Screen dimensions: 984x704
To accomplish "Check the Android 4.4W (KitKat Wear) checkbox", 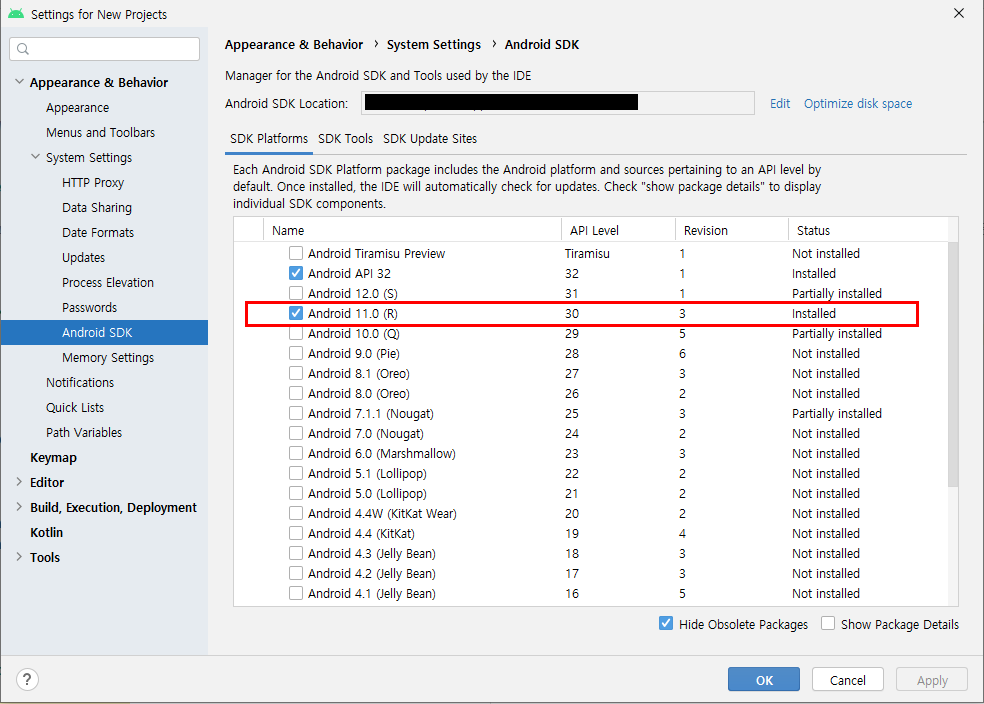I will [296, 514].
